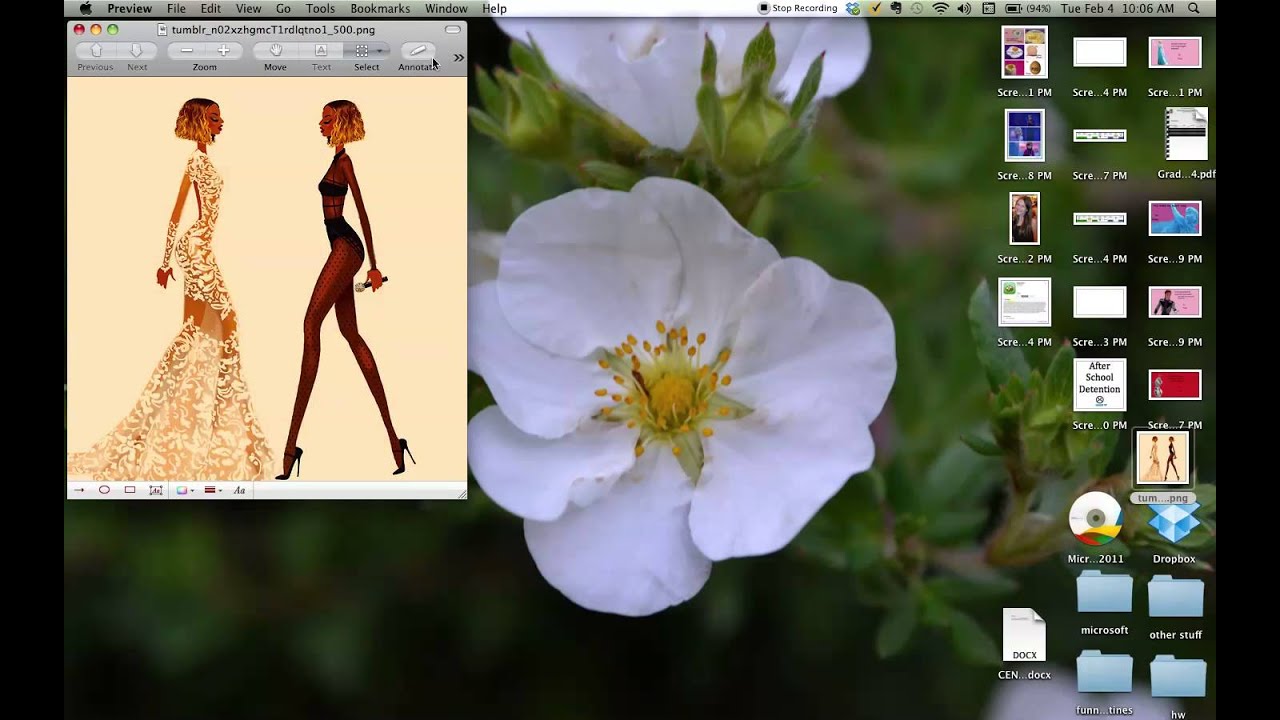Open the fonts panel via Aa button
1280x720 pixels.
[239, 490]
